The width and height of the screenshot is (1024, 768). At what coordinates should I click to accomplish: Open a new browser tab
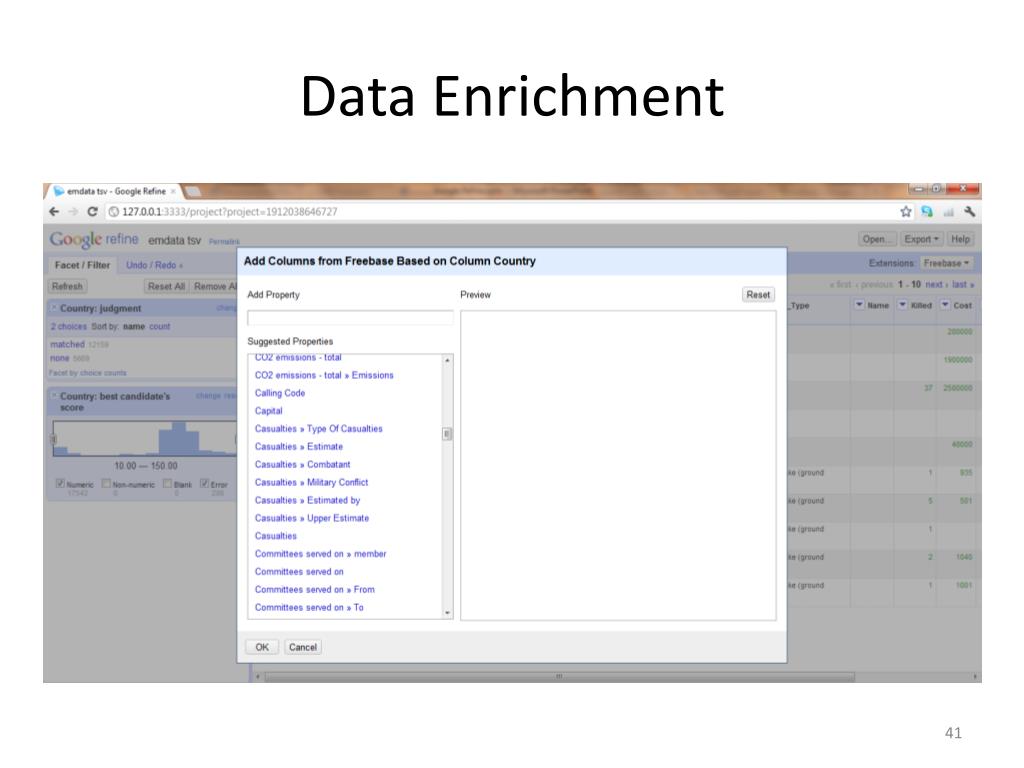coord(192,191)
